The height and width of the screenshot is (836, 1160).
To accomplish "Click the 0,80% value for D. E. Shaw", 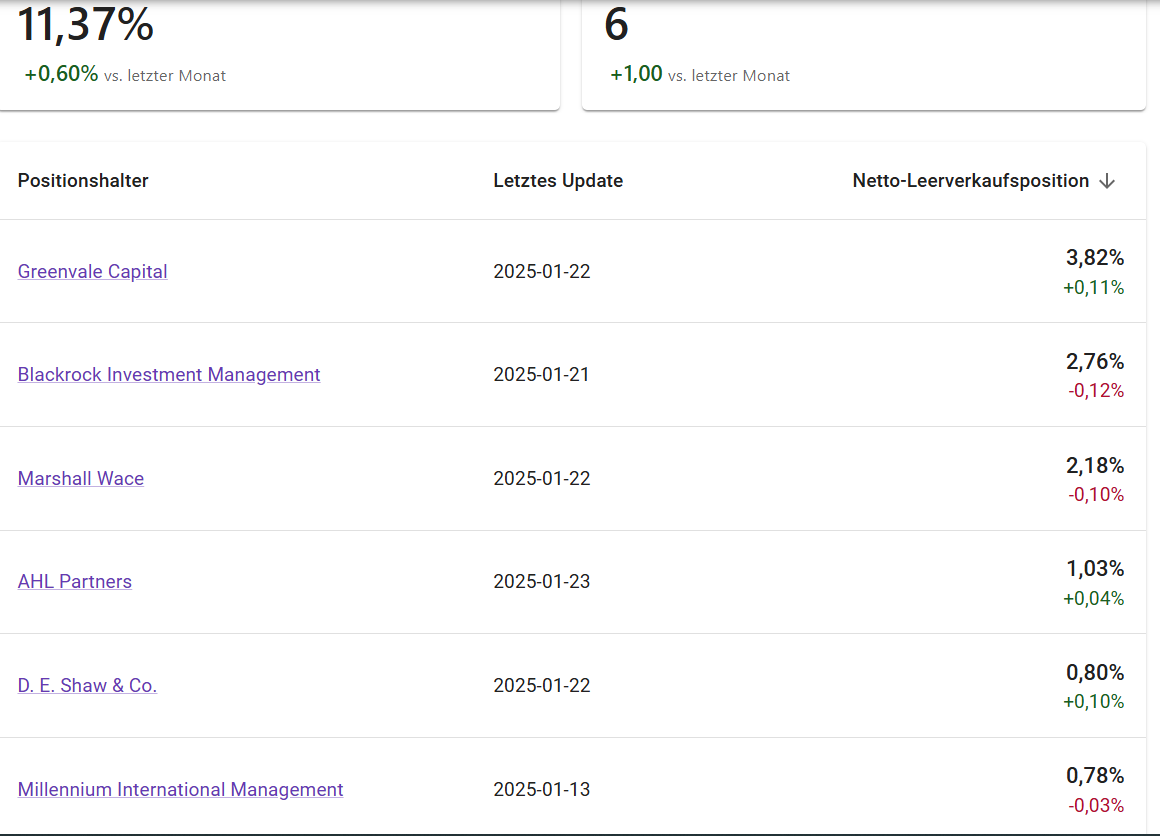I will (x=1094, y=673).
